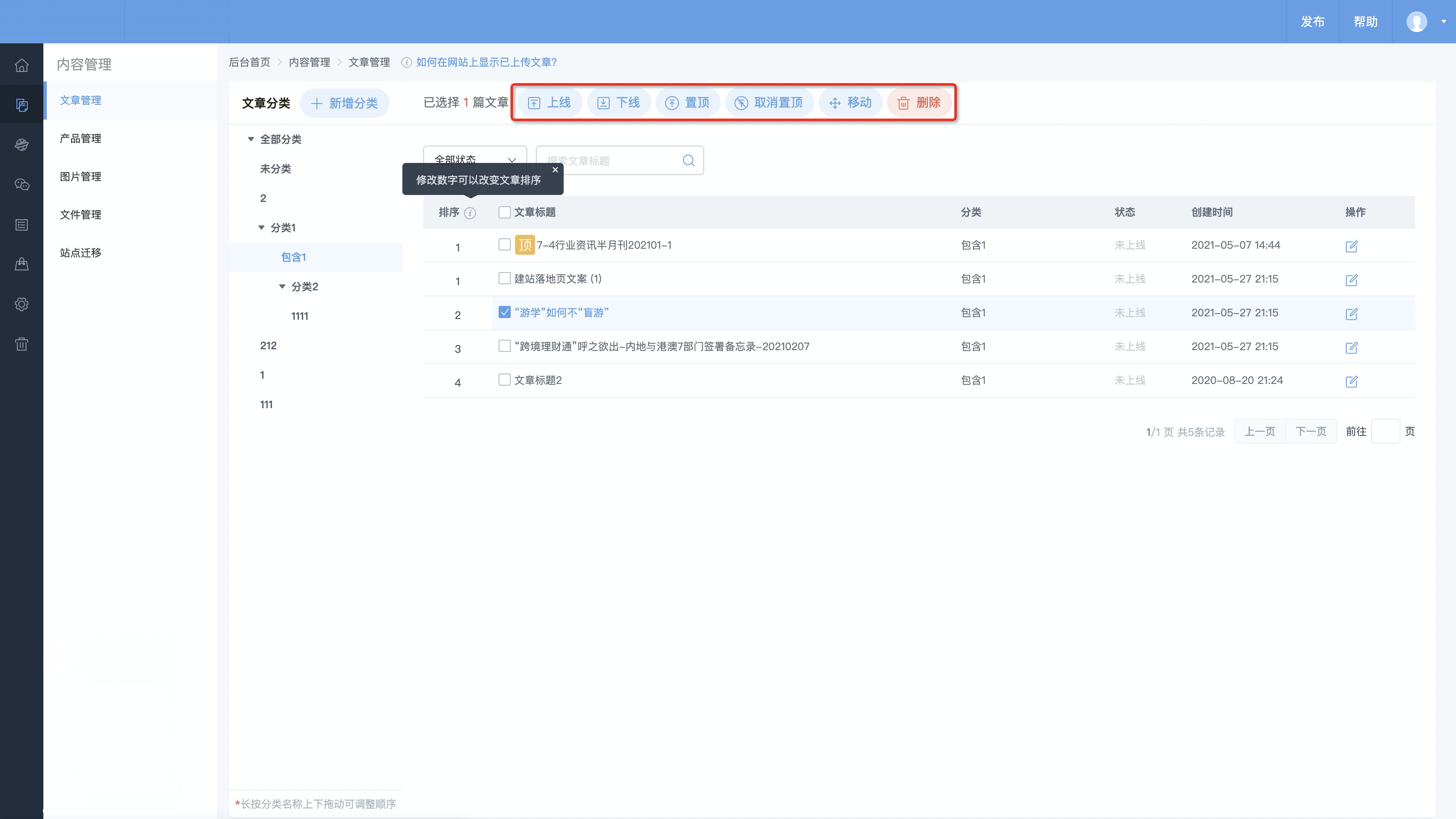Click 发布 in the top bar

(1312, 22)
